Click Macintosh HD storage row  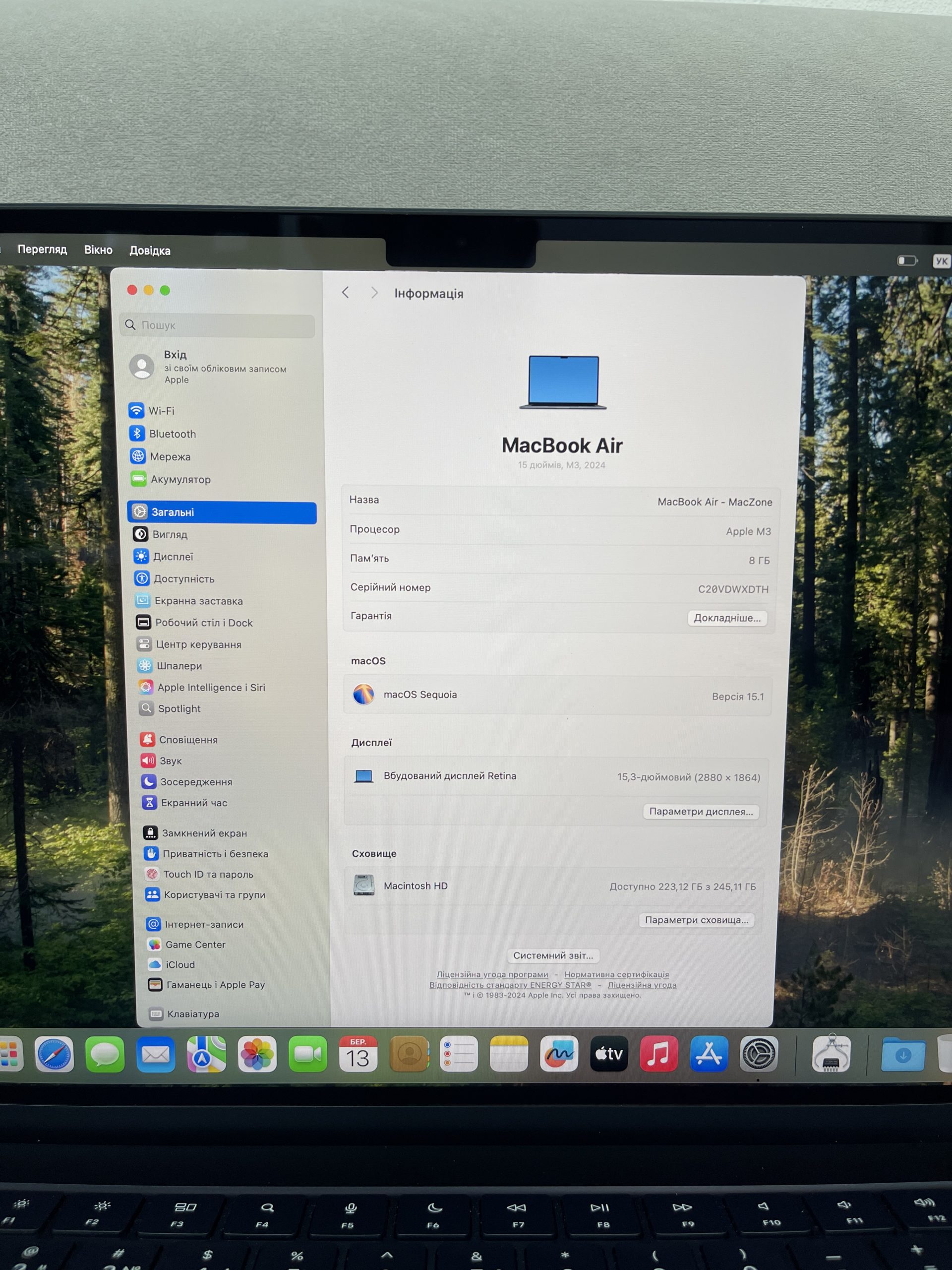point(554,886)
